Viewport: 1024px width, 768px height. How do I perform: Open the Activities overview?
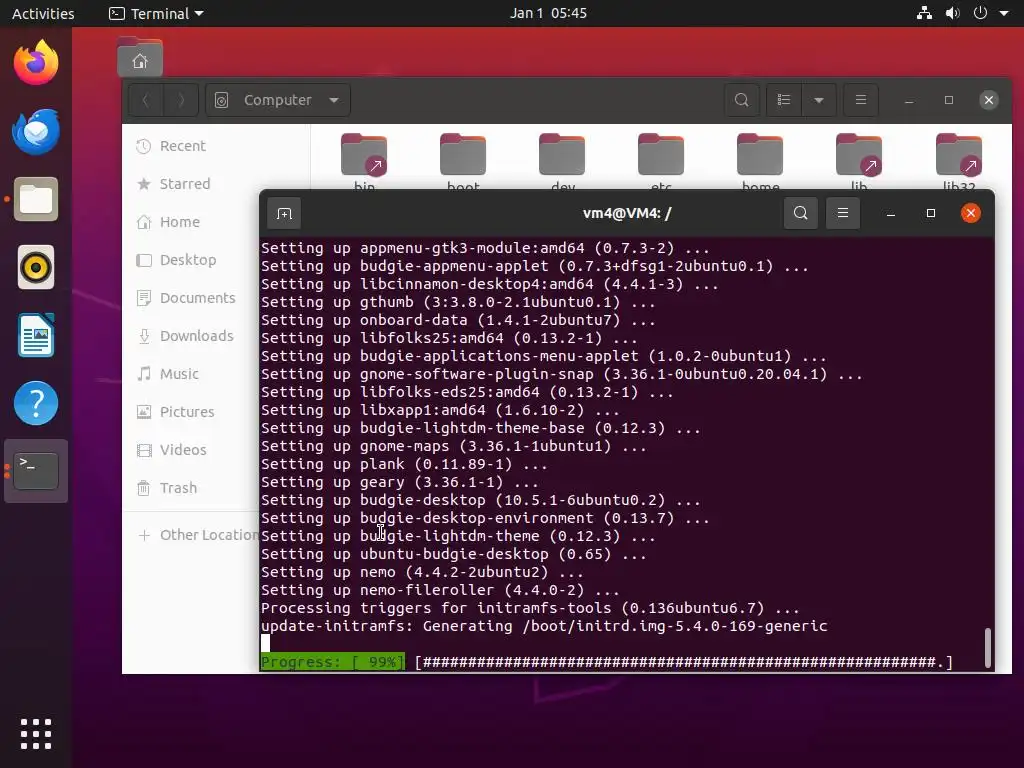click(43, 13)
